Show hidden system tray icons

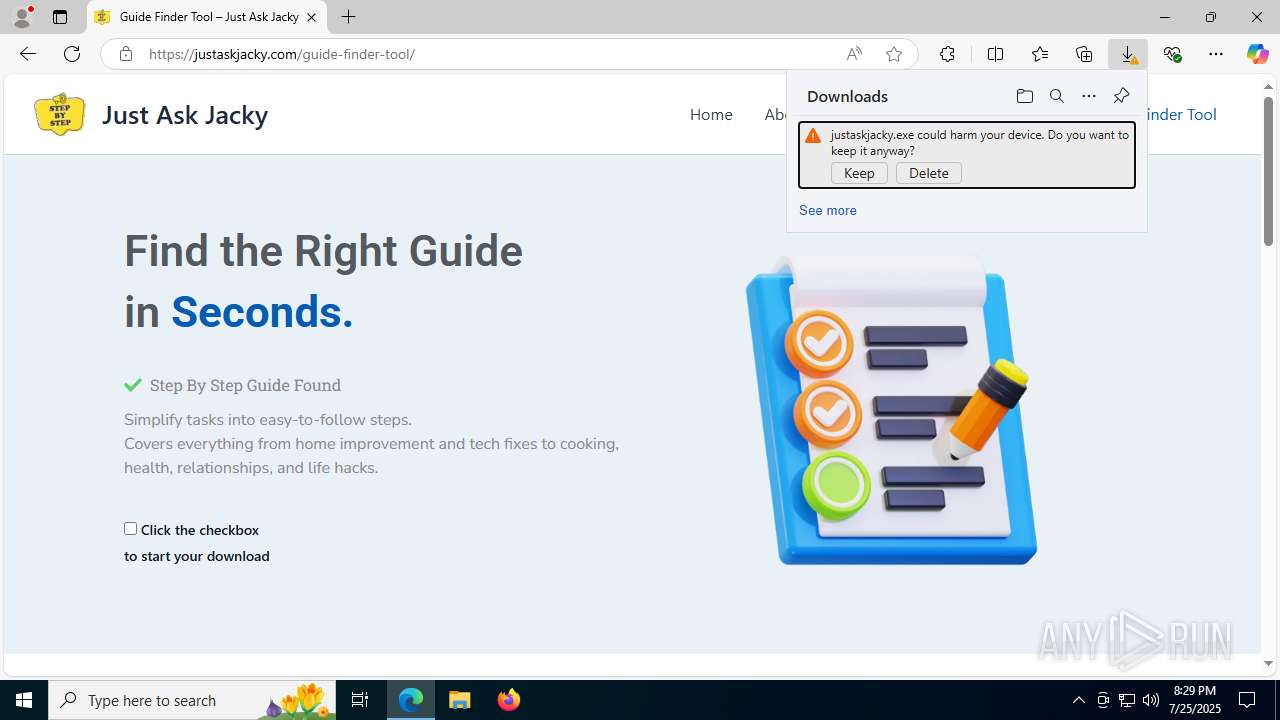coord(1078,700)
